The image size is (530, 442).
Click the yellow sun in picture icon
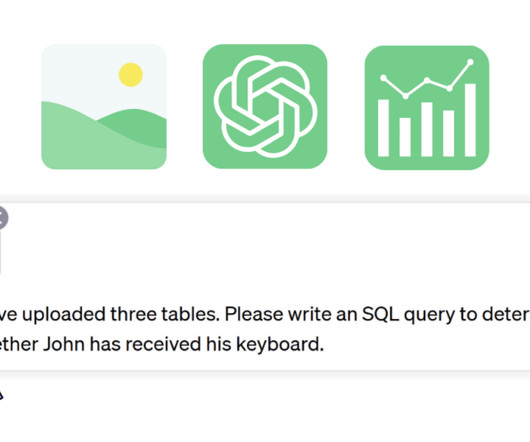(x=131, y=75)
